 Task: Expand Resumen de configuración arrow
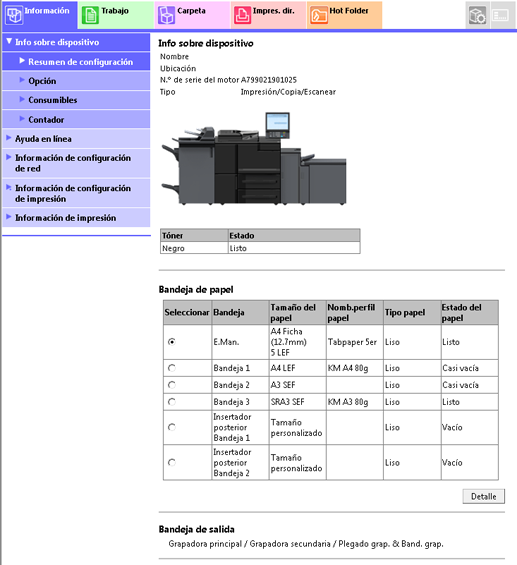pos(22,61)
